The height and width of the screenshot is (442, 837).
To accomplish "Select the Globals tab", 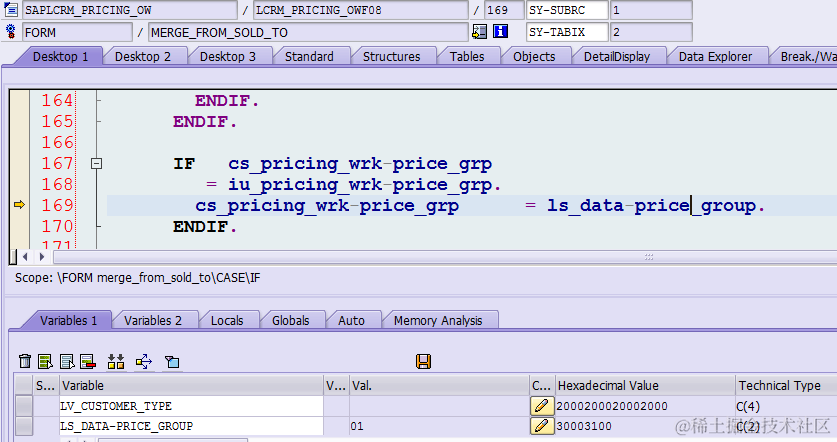I will coord(290,320).
